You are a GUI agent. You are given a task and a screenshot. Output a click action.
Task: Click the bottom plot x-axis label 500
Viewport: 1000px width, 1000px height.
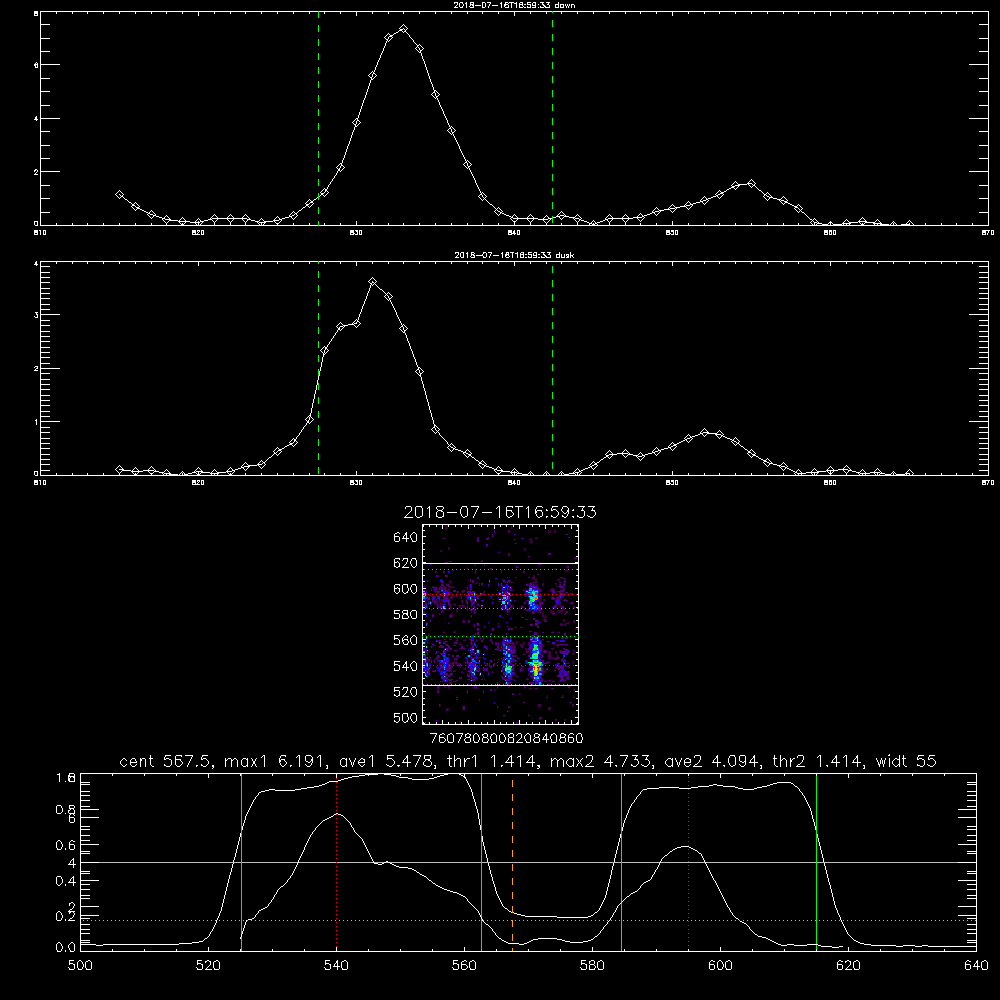coord(80,966)
